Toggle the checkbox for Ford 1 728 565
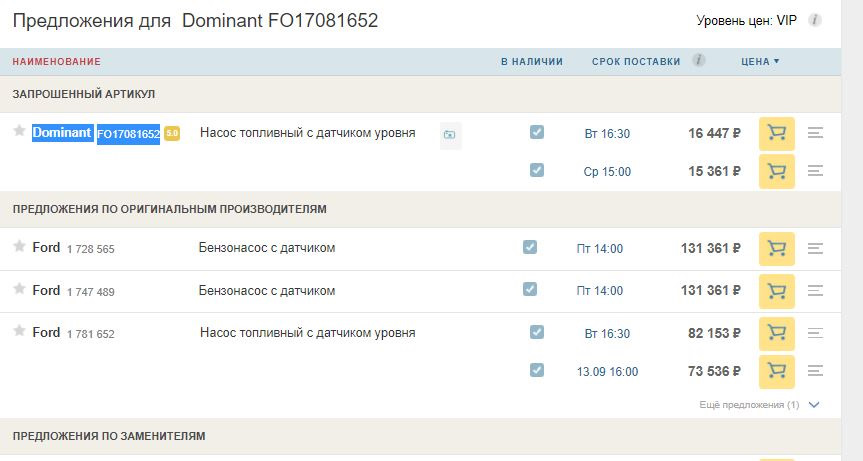863x461 pixels. (x=530, y=247)
